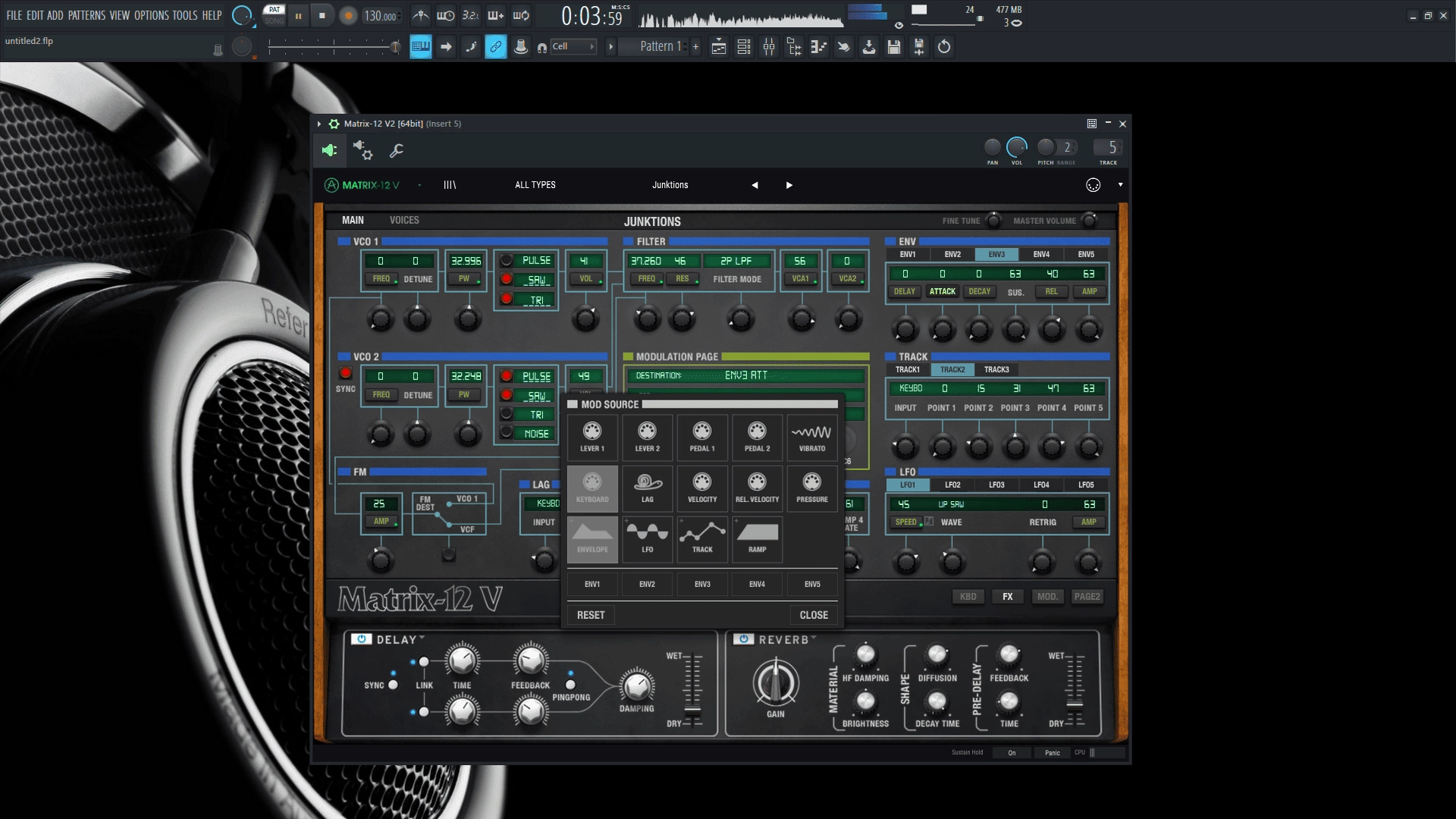Toggle Sustain Hold On button
This screenshot has height=819, width=1456.
point(1012,753)
